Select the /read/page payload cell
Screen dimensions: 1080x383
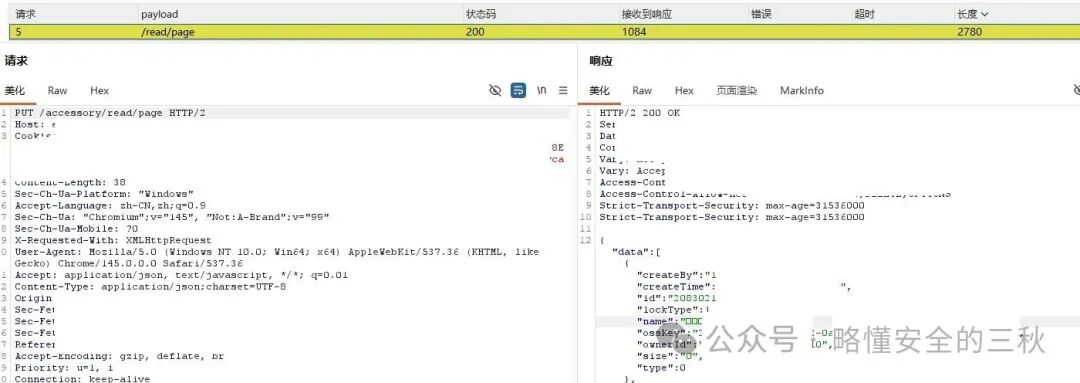(x=167, y=32)
